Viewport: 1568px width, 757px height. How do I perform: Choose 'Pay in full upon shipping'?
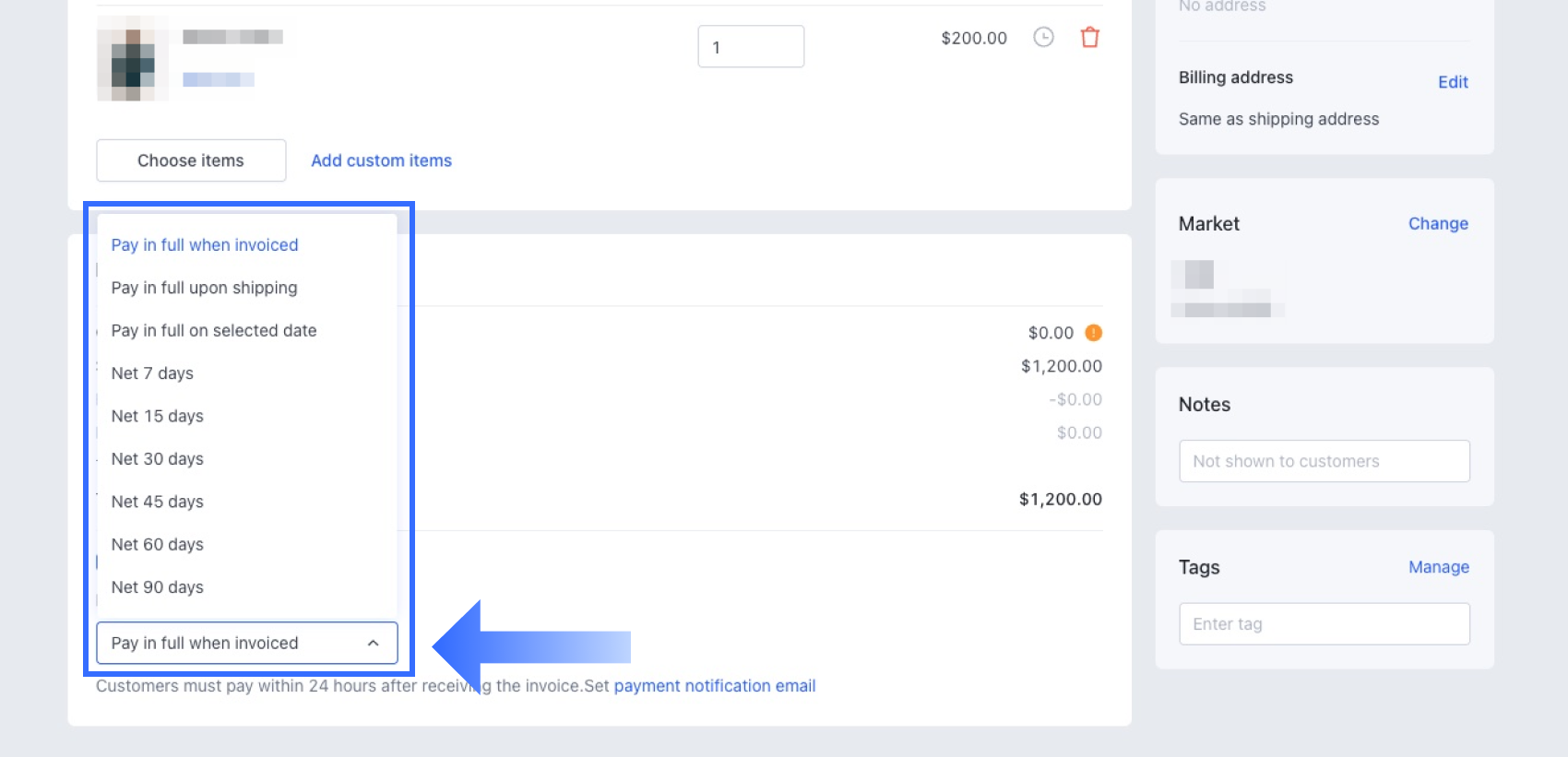[204, 288]
